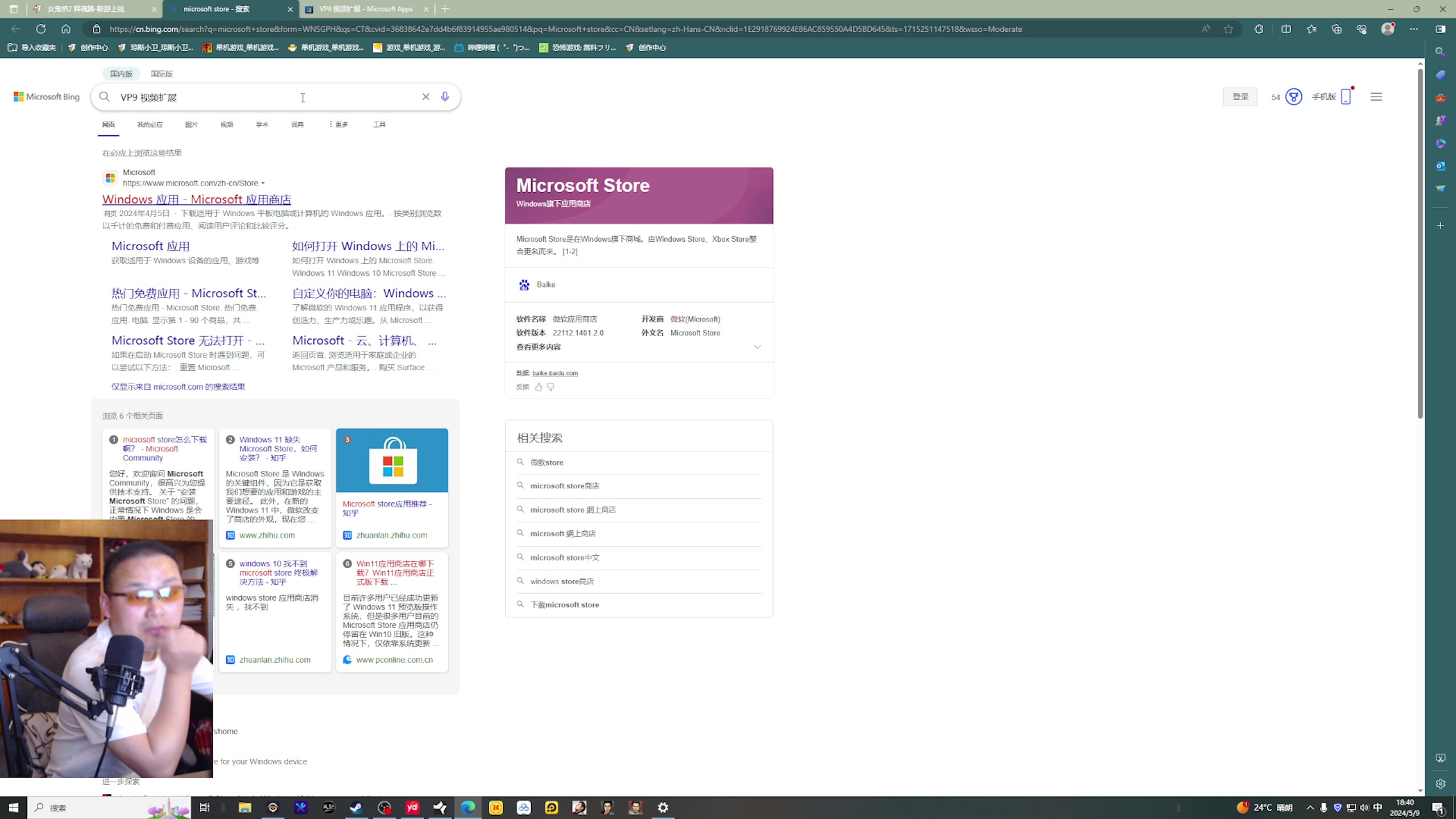The width and height of the screenshot is (1456, 819).
Task: Open the Bing hamburger menu icon
Action: [1376, 97]
